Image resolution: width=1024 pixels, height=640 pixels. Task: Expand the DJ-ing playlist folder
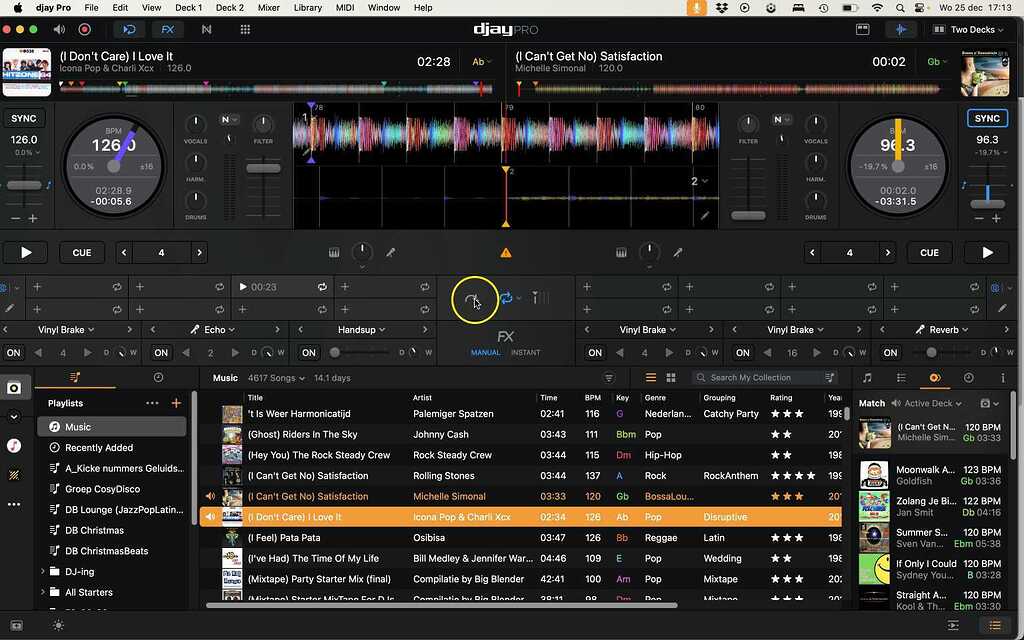coord(43,572)
